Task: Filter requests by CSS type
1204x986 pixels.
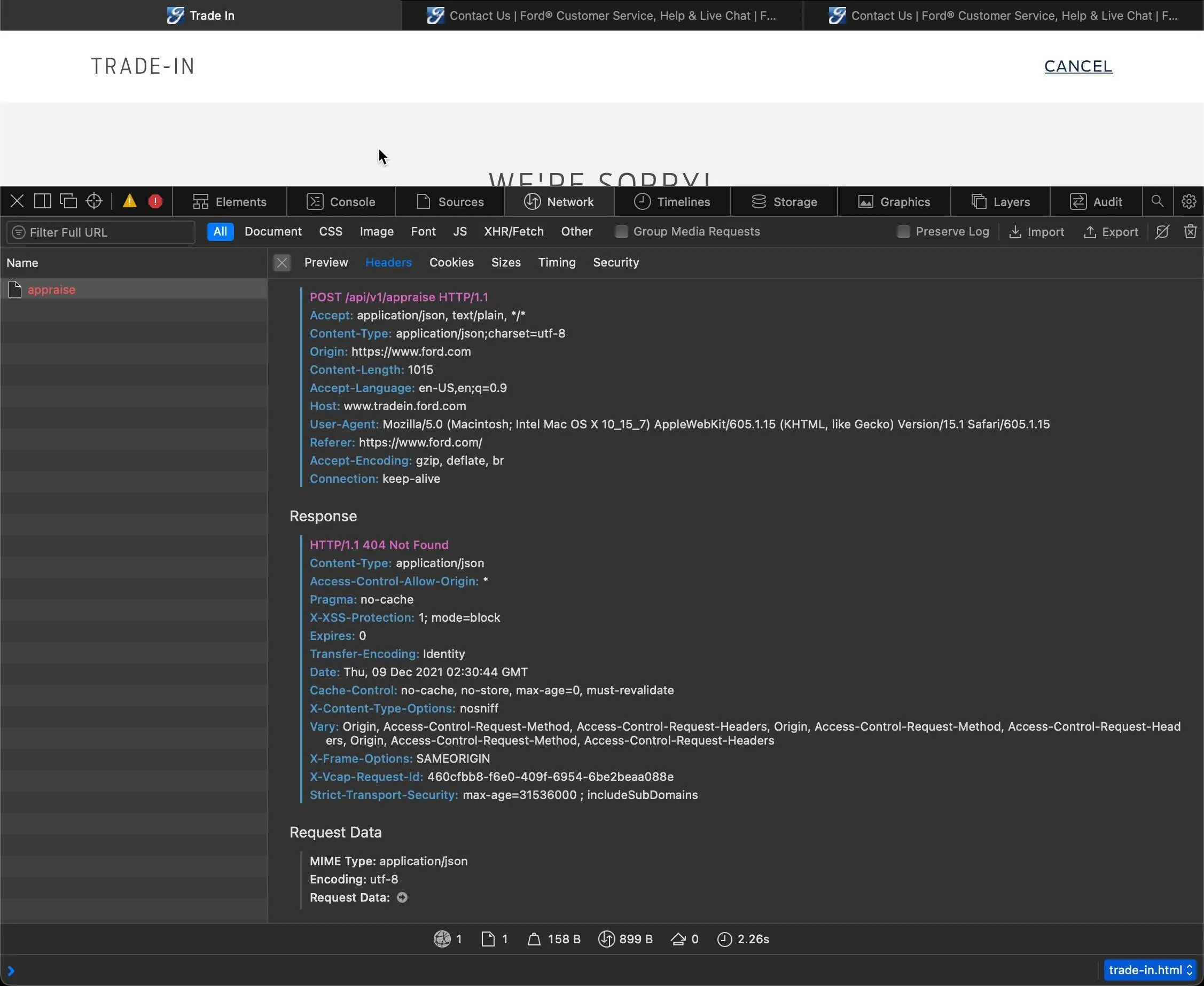Action: point(331,232)
